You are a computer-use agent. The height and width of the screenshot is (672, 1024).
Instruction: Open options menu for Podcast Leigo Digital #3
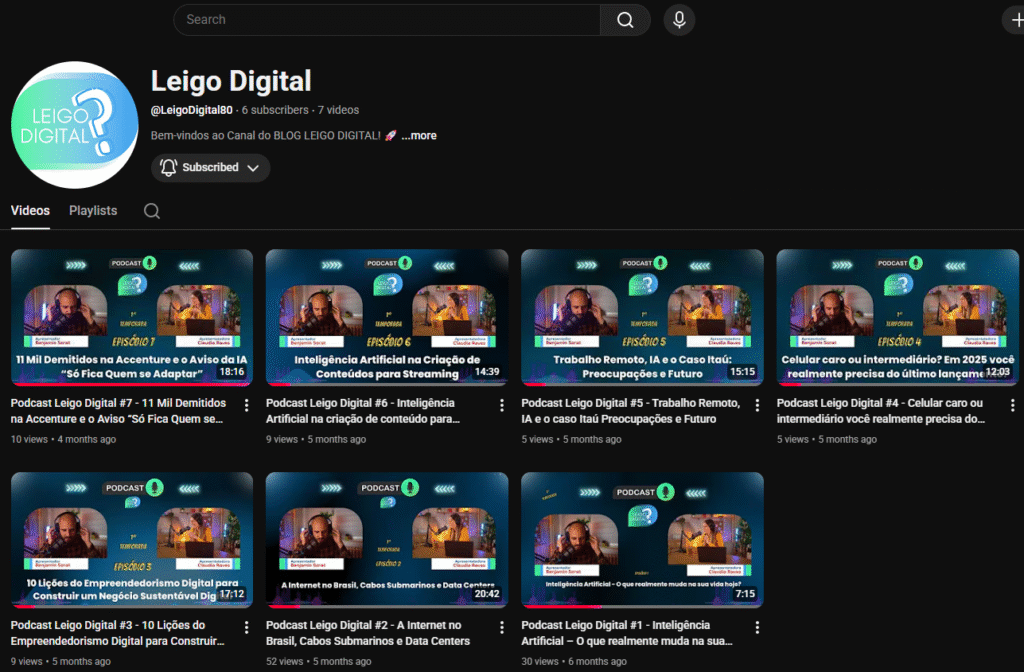[x=245, y=628]
